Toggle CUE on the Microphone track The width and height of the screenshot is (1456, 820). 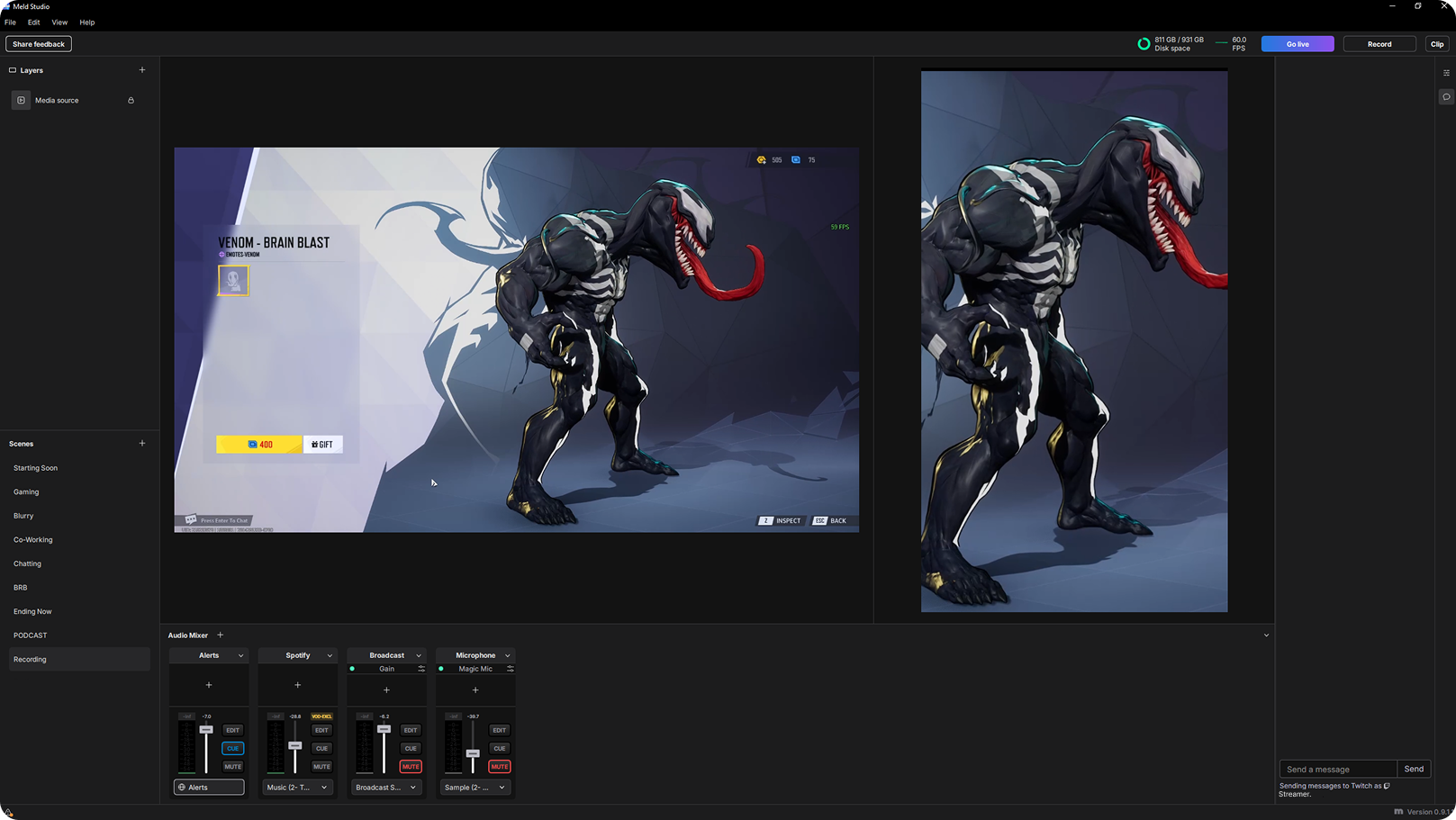pos(500,749)
